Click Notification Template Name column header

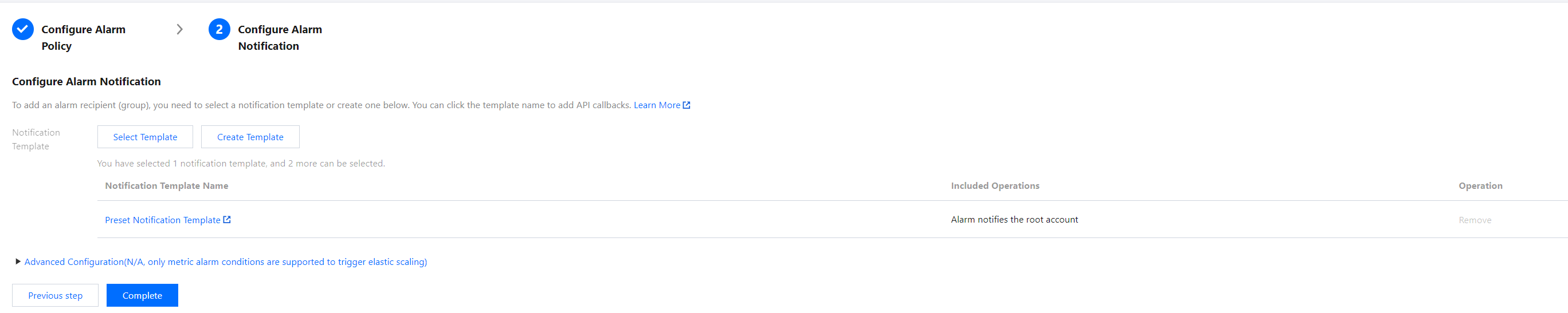166,186
